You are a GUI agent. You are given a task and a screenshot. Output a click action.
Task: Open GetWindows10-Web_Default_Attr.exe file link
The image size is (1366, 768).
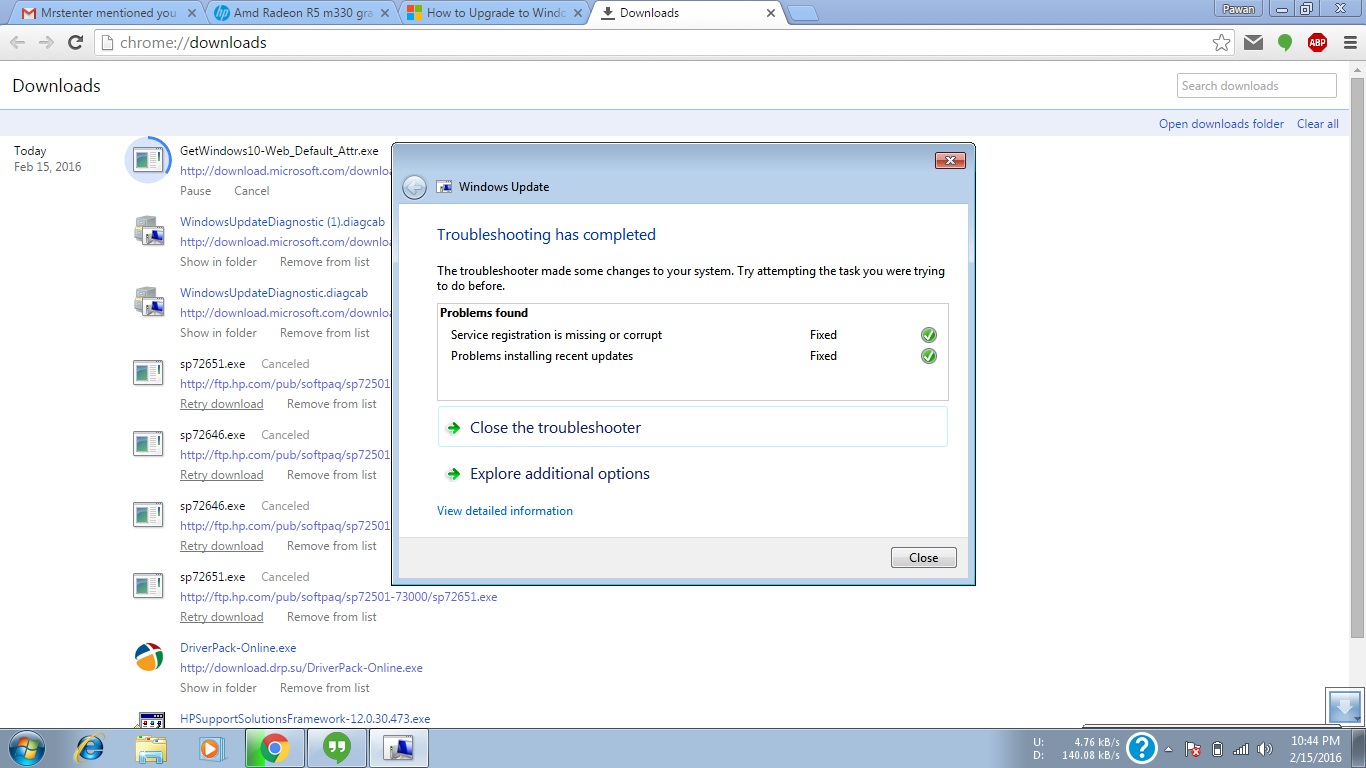pyautogui.click(x=279, y=151)
